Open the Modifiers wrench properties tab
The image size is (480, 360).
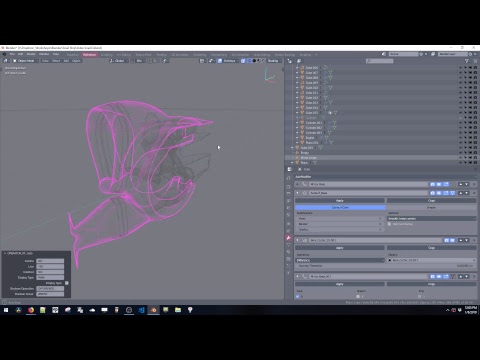click(x=289, y=238)
